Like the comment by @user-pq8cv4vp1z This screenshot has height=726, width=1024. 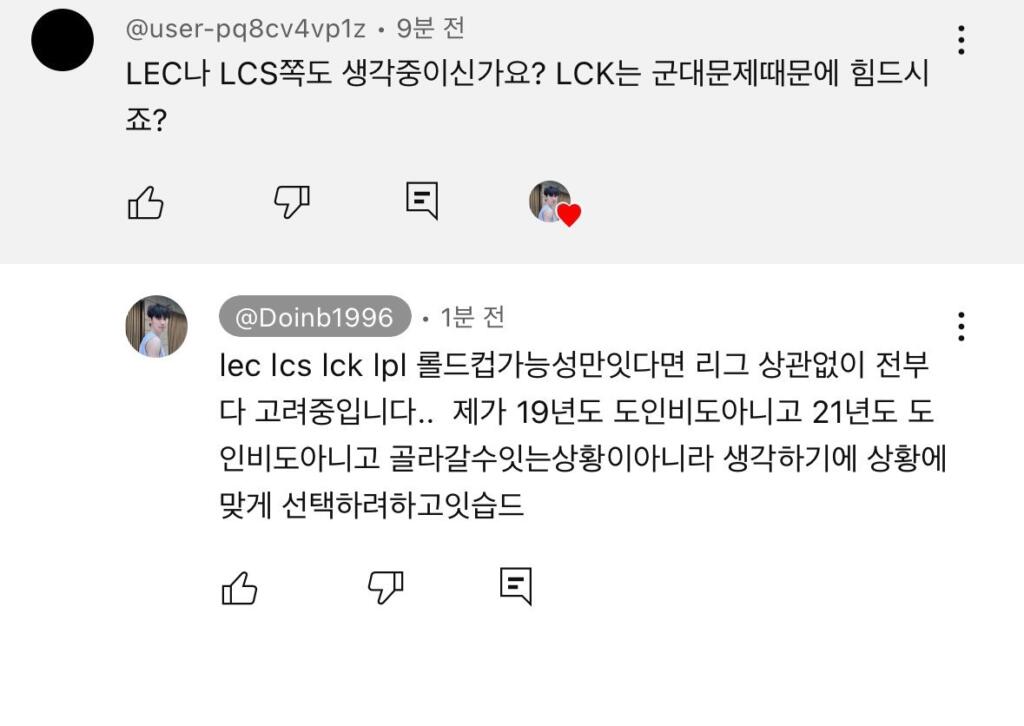click(x=146, y=203)
